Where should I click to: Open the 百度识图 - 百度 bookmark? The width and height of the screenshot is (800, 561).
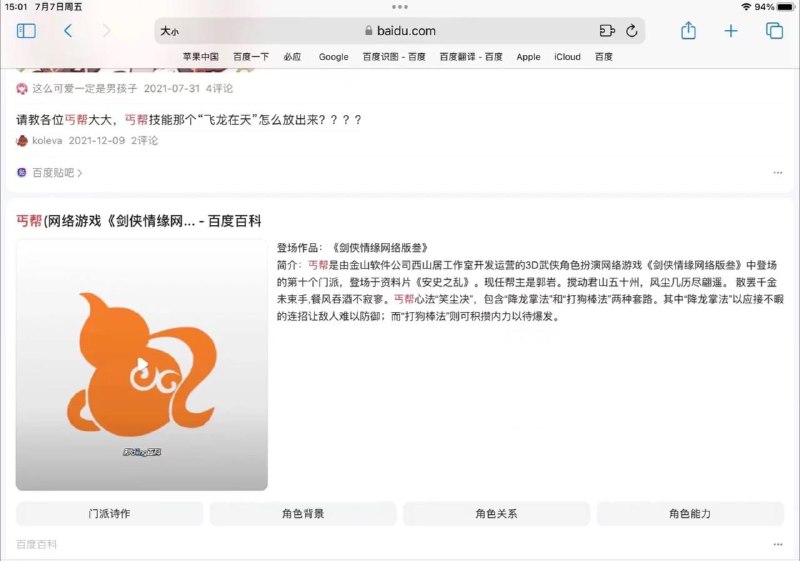point(394,57)
